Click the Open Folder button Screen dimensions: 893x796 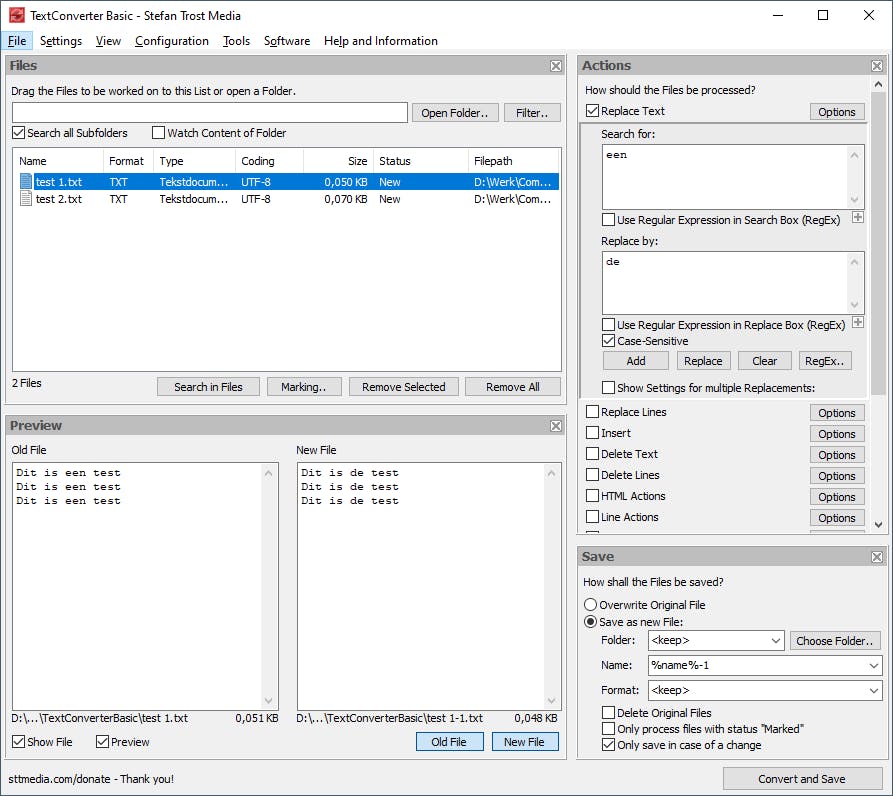point(454,113)
